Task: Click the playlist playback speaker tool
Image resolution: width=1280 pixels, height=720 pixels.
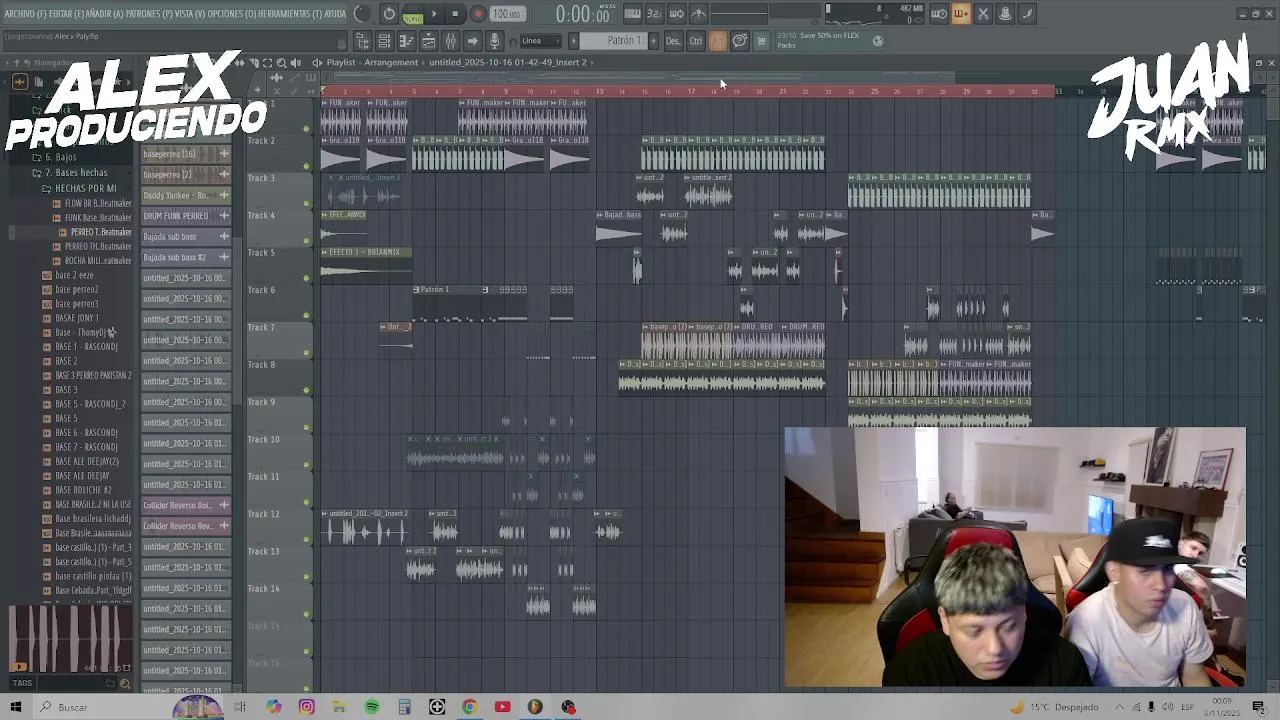Action: tap(296, 62)
